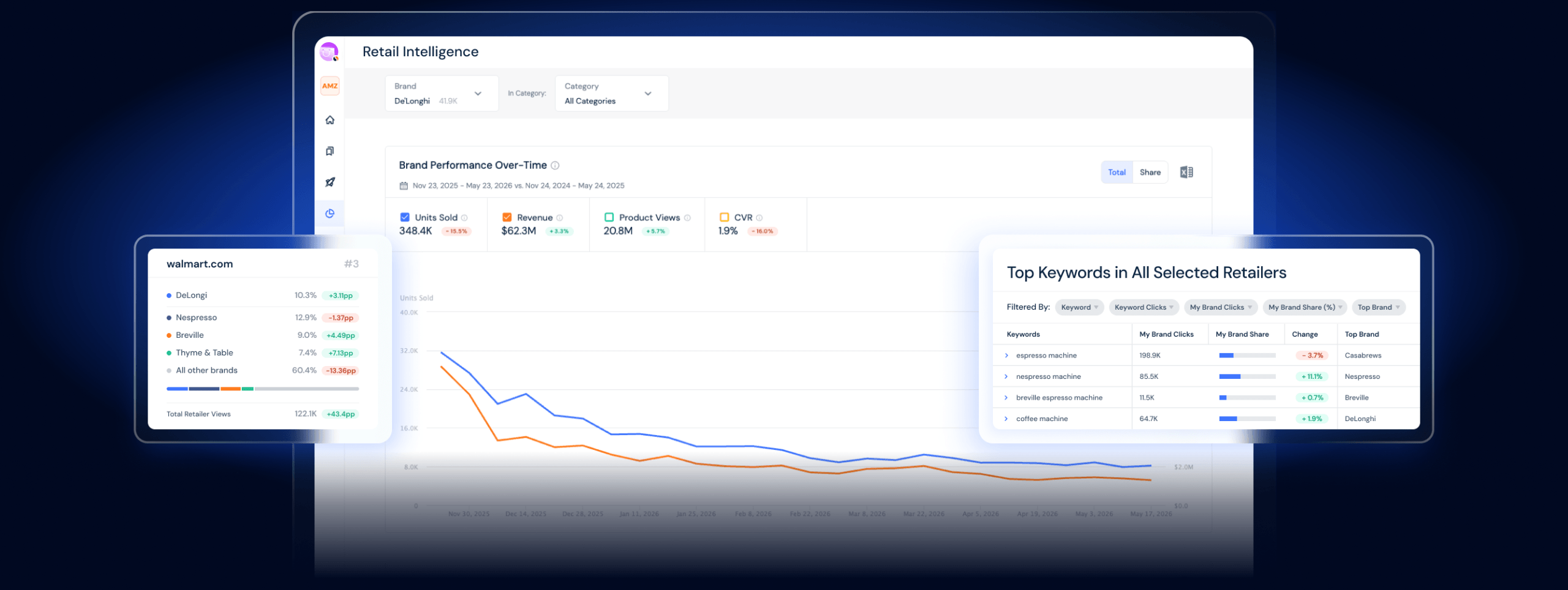This screenshot has width=1568, height=590.
Task: Sort by the Change column header
Action: [1305, 334]
